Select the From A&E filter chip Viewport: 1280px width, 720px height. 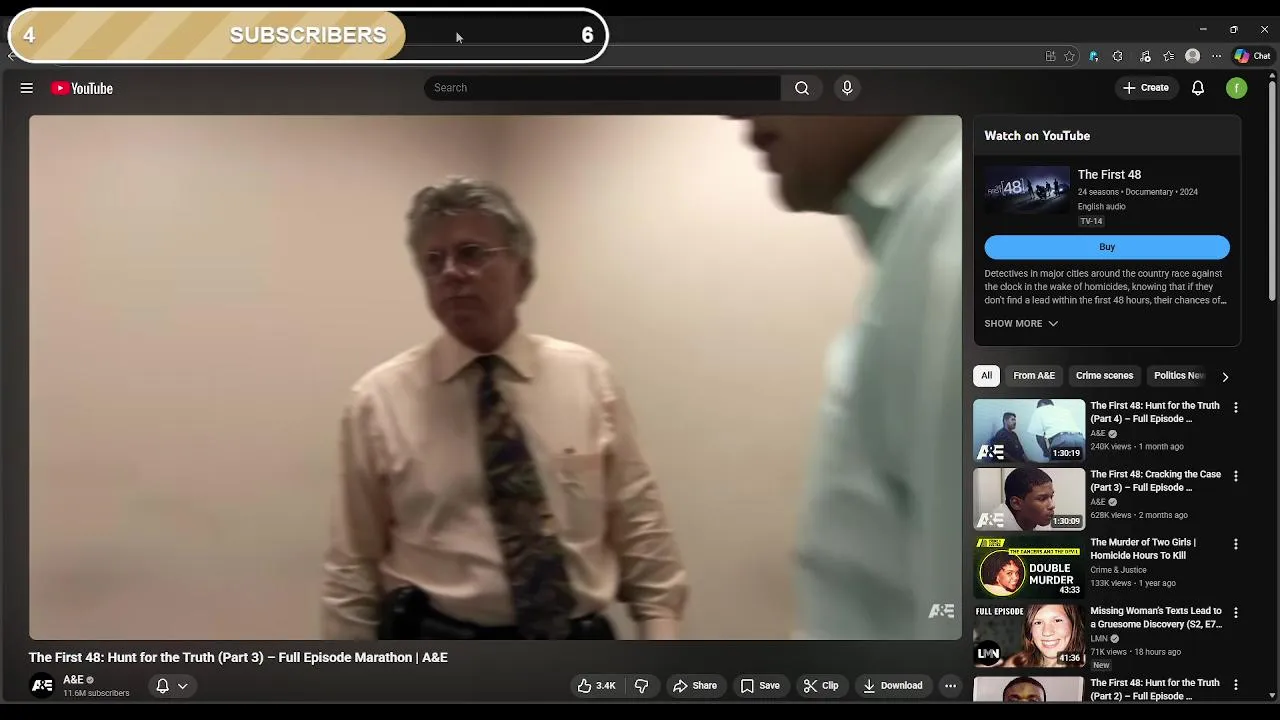pyautogui.click(x=1034, y=376)
